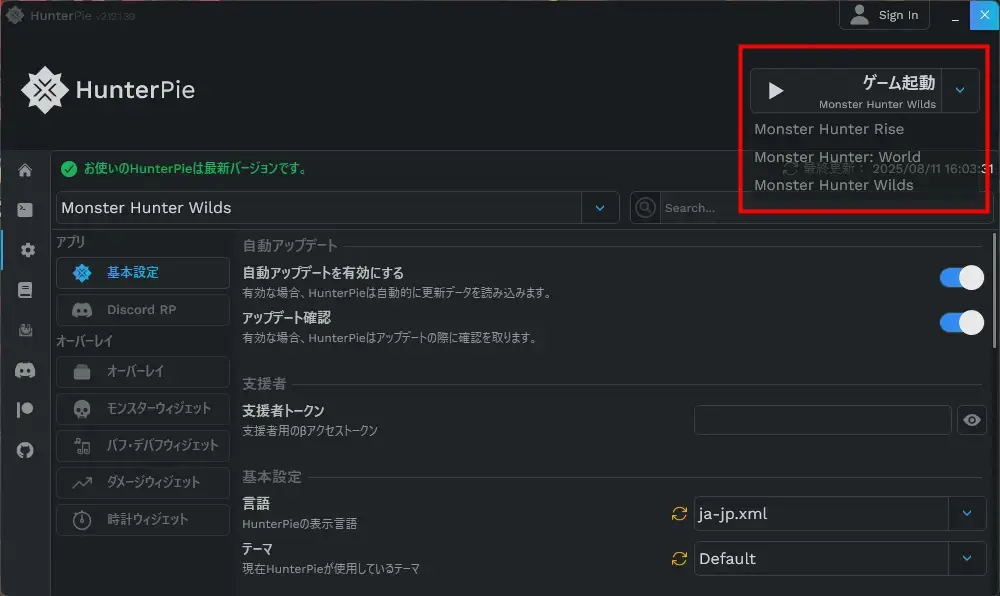The image size is (1000, 596).
Task: Open the Patreon icon in sidebar
Action: point(25,409)
